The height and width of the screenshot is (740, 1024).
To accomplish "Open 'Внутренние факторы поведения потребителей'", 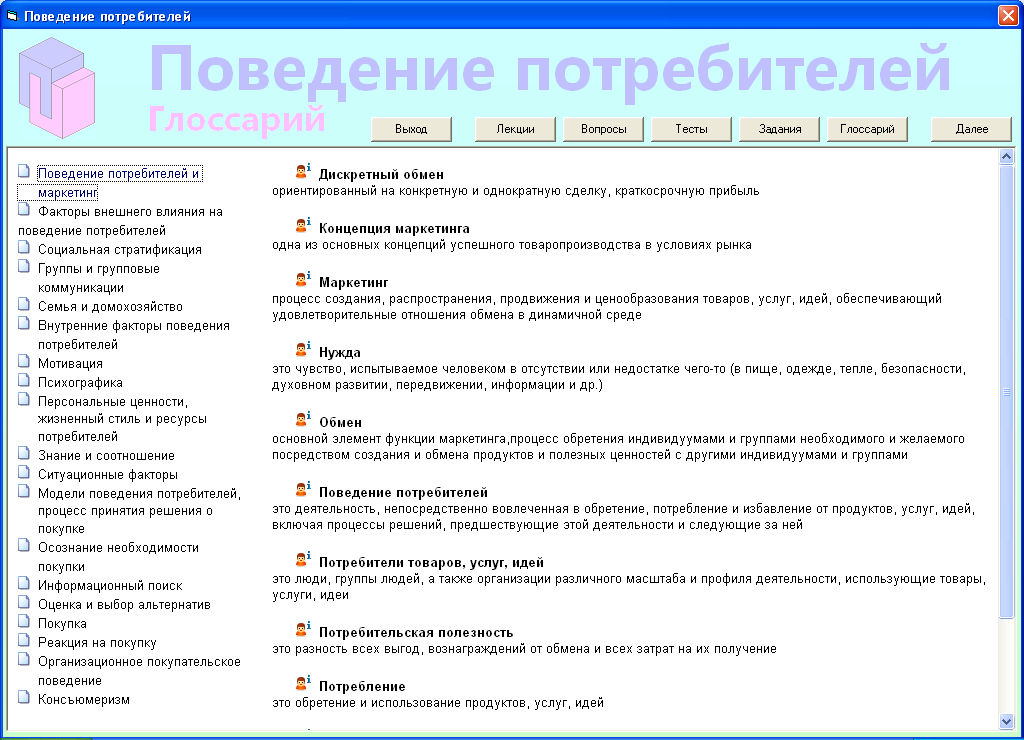I will 133,334.
